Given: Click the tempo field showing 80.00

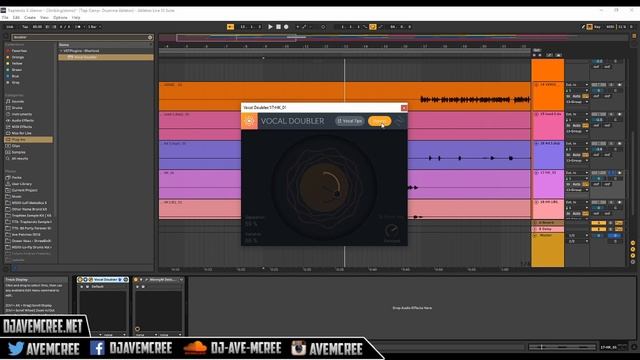Looking at the screenshot, I should pos(37,27).
